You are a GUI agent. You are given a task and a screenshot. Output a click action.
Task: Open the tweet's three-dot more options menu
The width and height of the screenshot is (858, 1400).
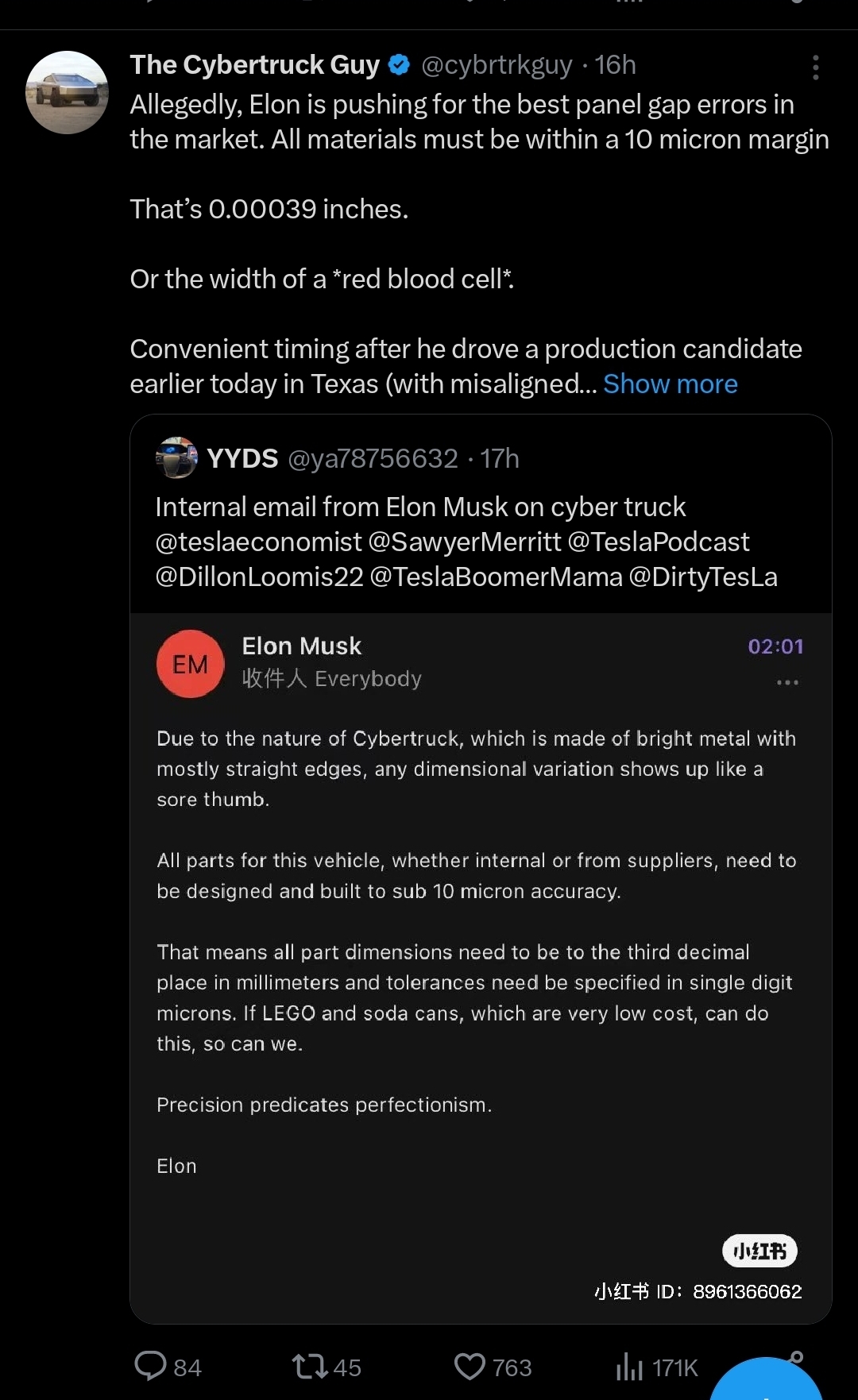(x=815, y=67)
